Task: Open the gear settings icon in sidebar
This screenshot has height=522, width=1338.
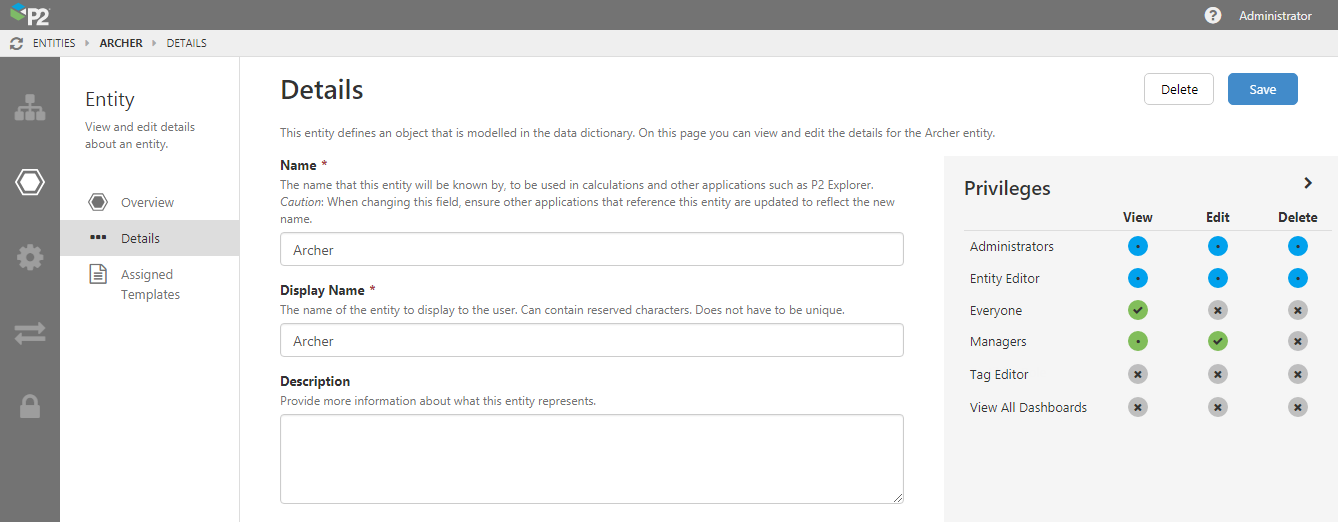Action: pyautogui.click(x=30, y=257)
